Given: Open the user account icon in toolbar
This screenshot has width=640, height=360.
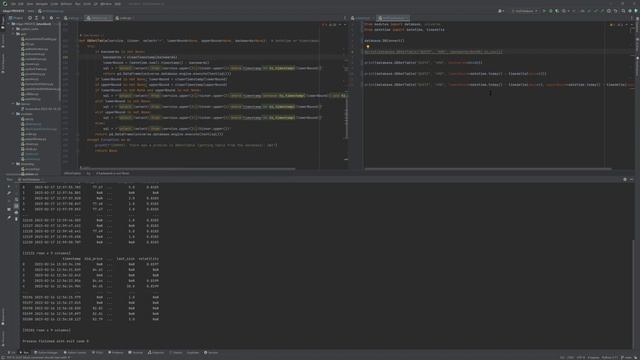Looking at the screenshot, I should (x=500, y=11).
